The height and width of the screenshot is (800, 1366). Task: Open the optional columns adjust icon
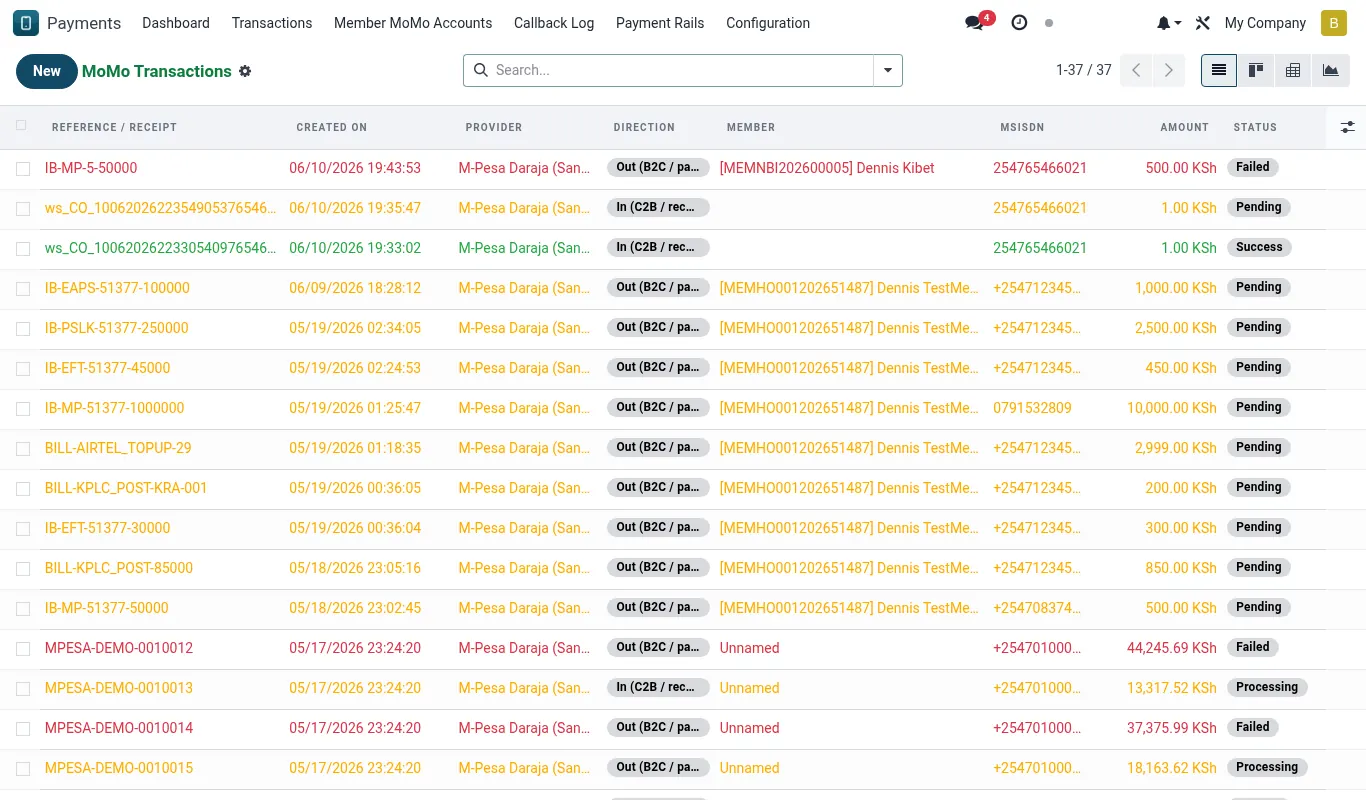click(1347, 127)
